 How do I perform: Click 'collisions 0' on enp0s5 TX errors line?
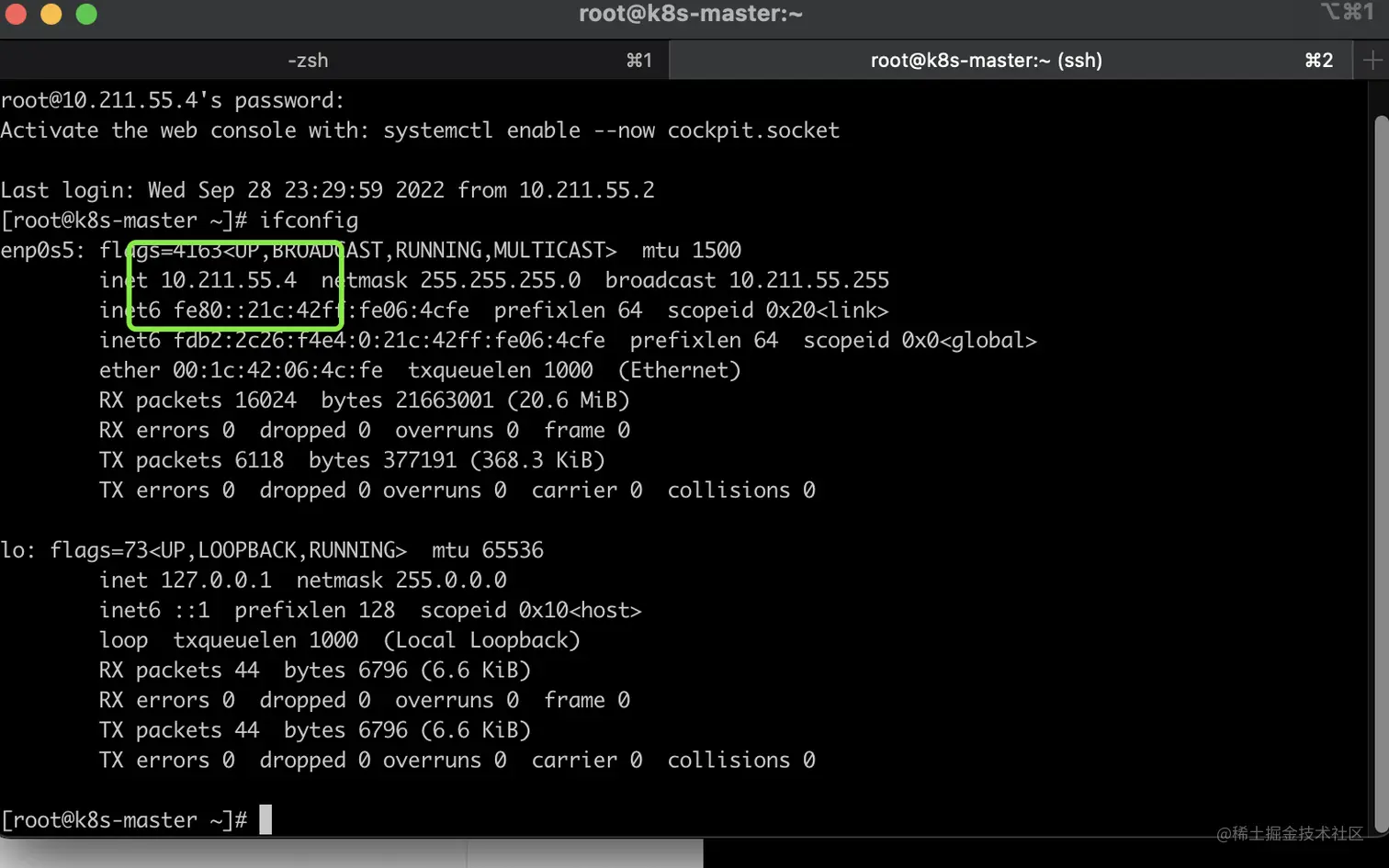coord(741,490)
